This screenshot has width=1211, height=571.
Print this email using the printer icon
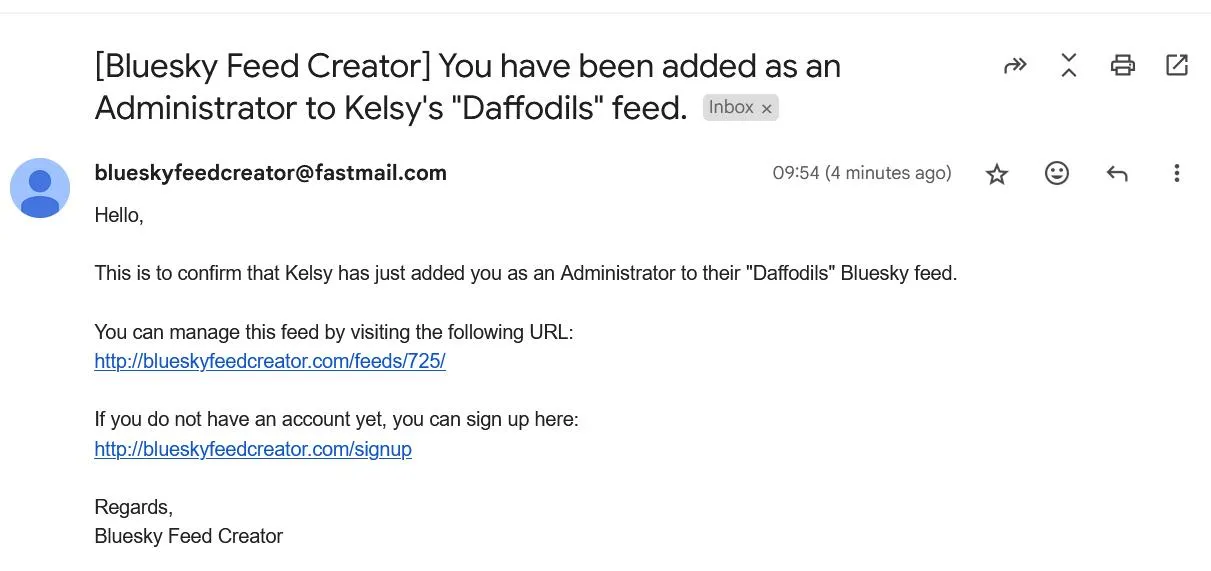[1123, 66]
